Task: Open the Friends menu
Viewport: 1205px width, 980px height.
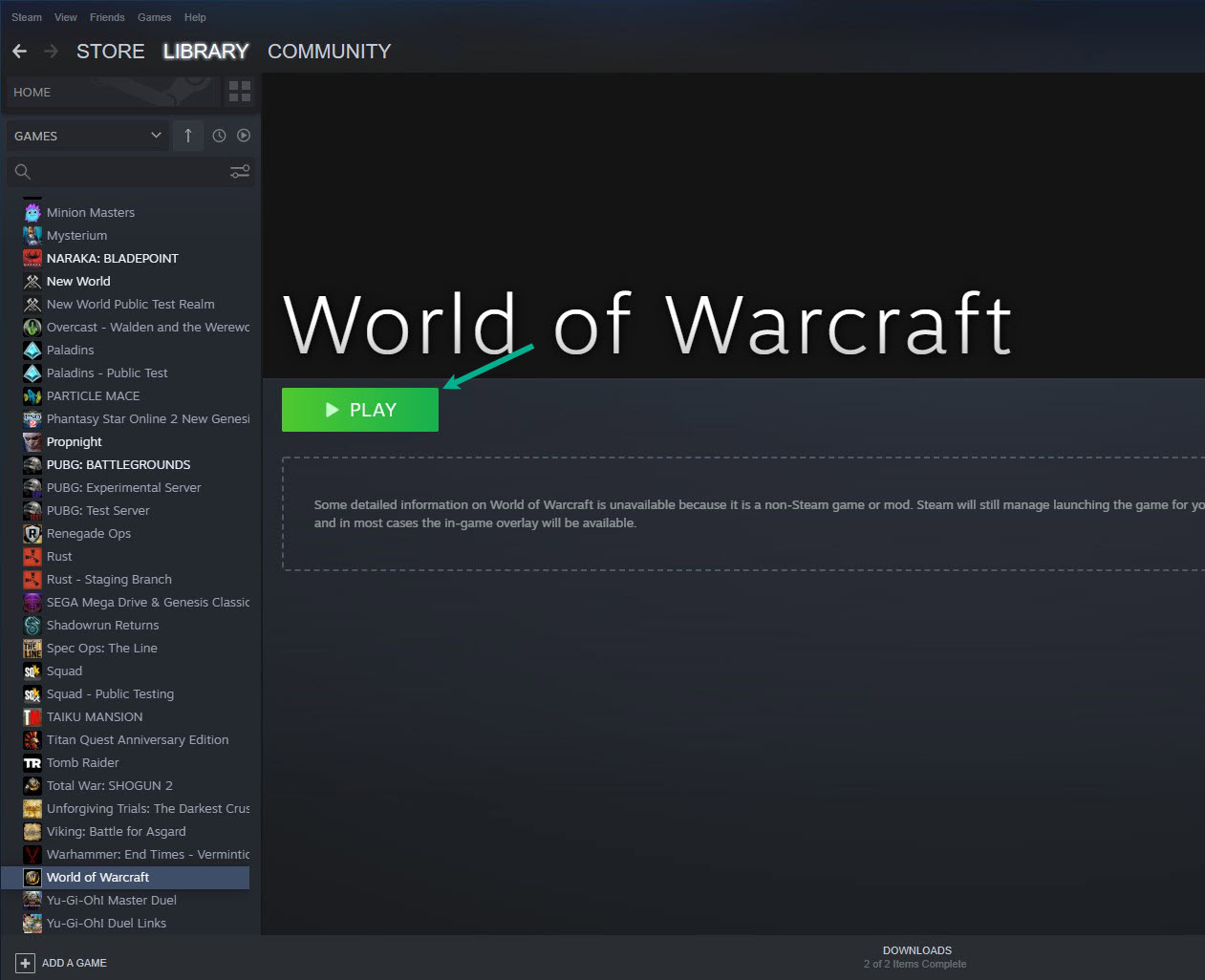Action: [107, 17]
